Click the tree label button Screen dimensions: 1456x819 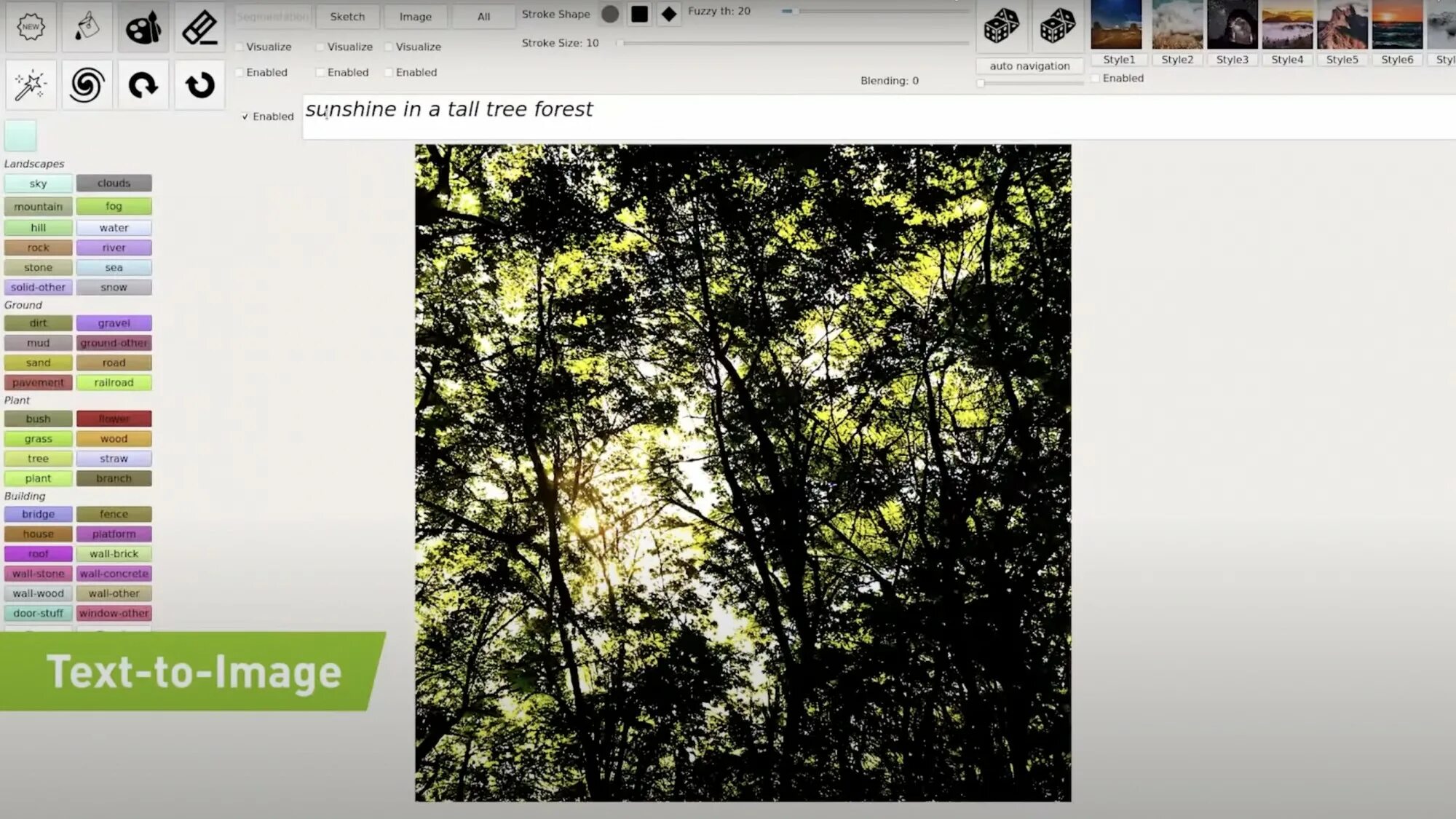[38, 458]
